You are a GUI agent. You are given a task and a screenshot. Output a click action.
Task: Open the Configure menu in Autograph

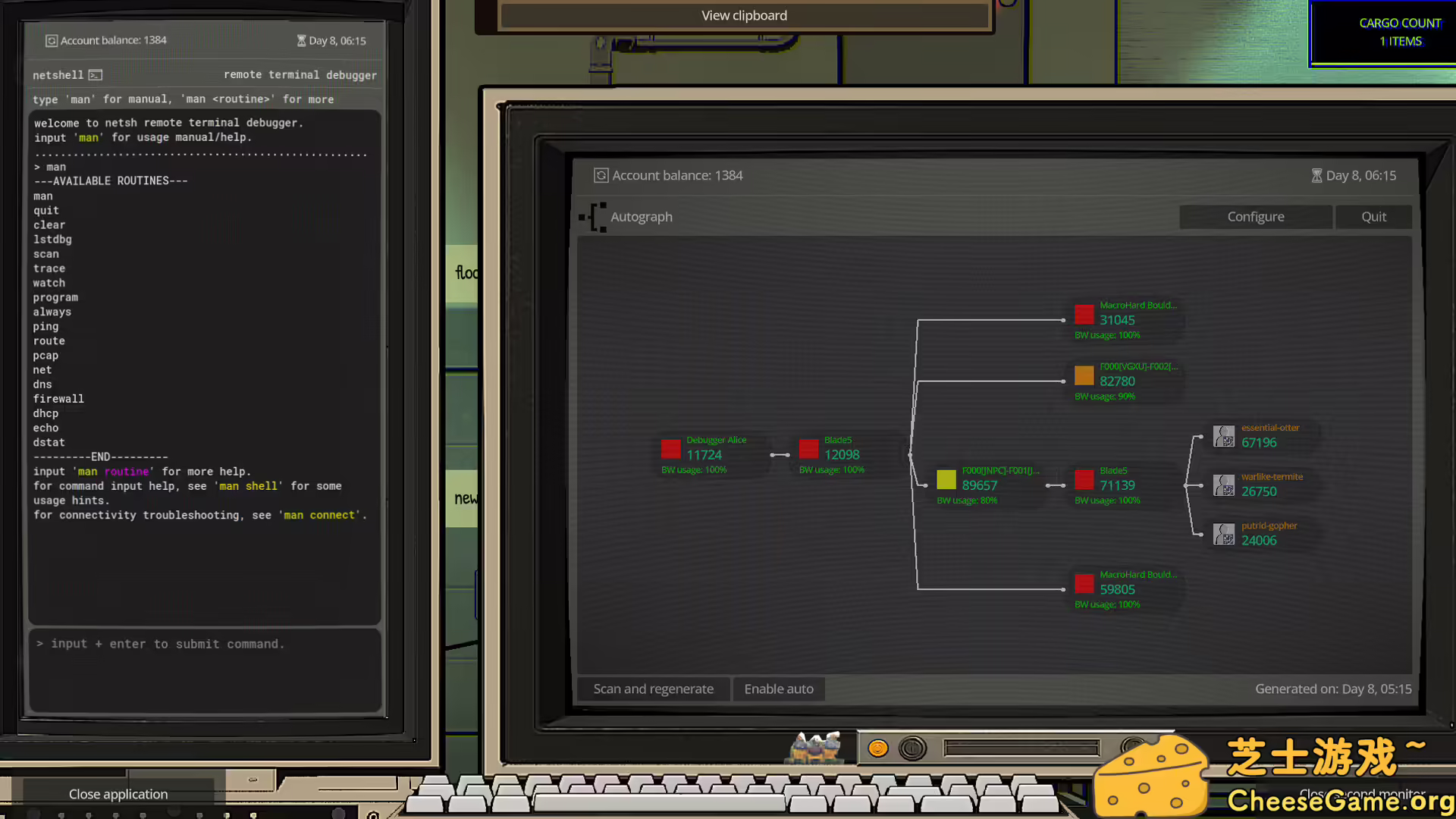click(x=1255, y=217)
